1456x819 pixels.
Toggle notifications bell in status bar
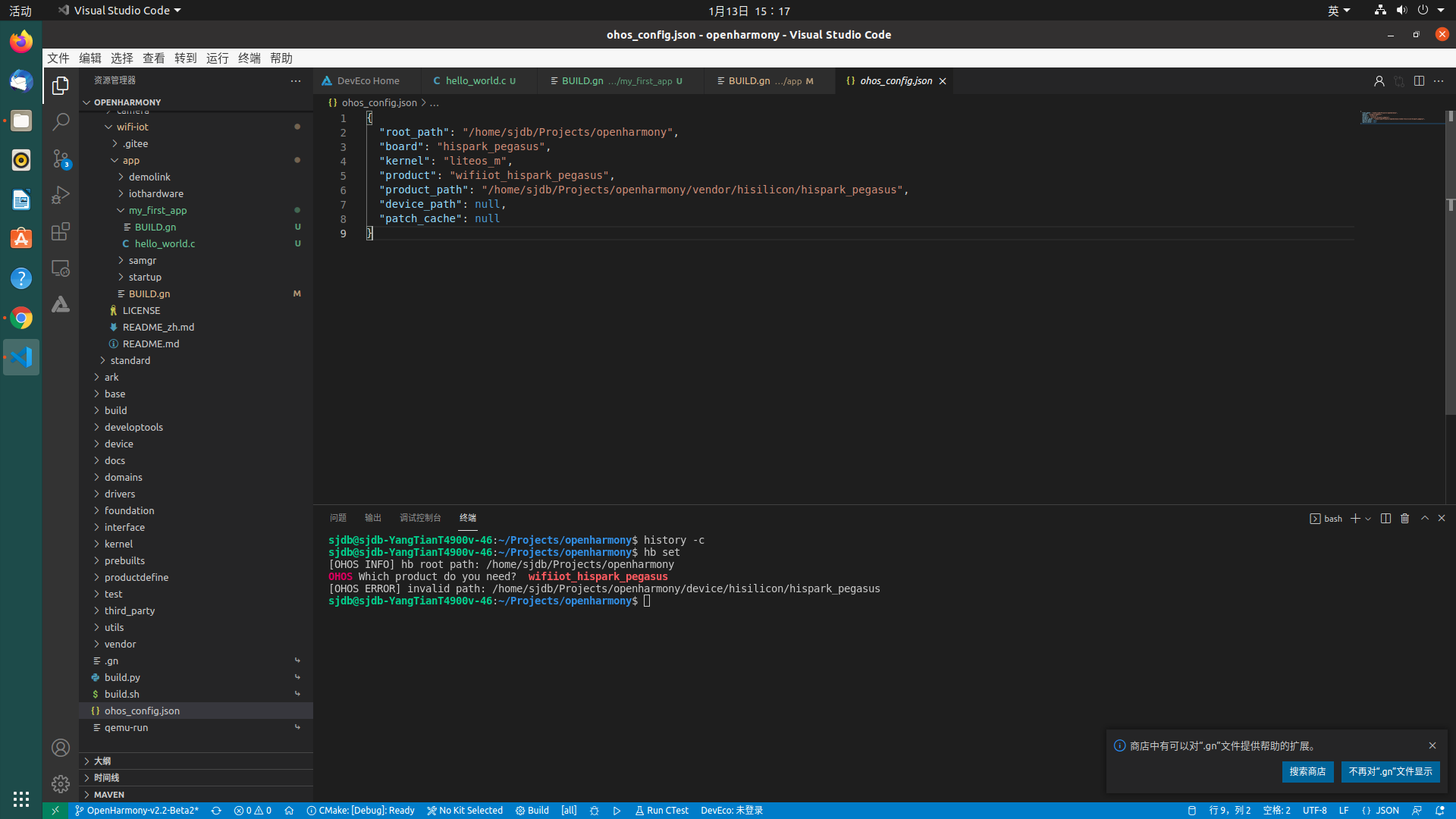pos(1439,810)
